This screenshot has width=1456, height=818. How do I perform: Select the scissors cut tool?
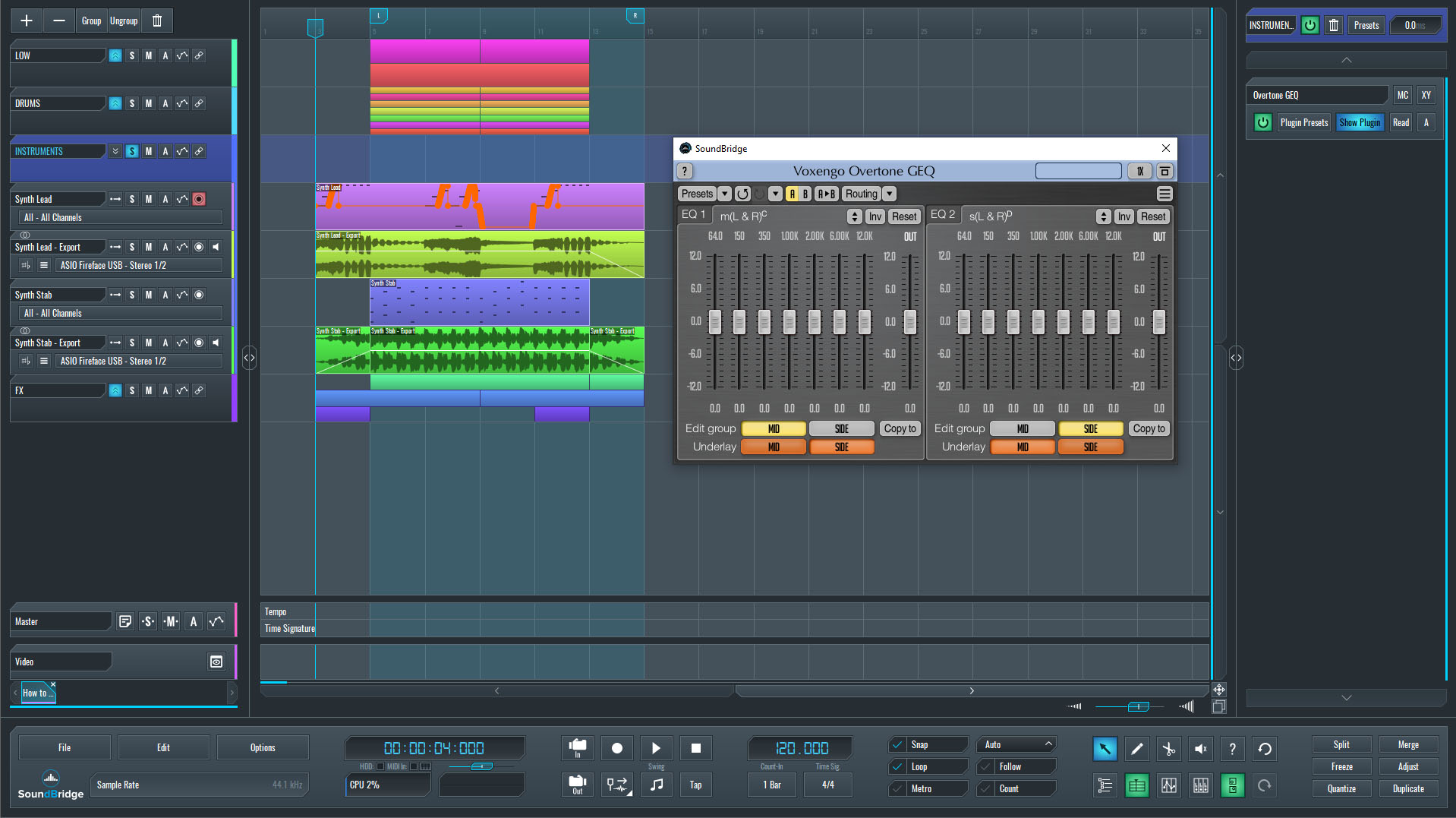(1168, 749)
